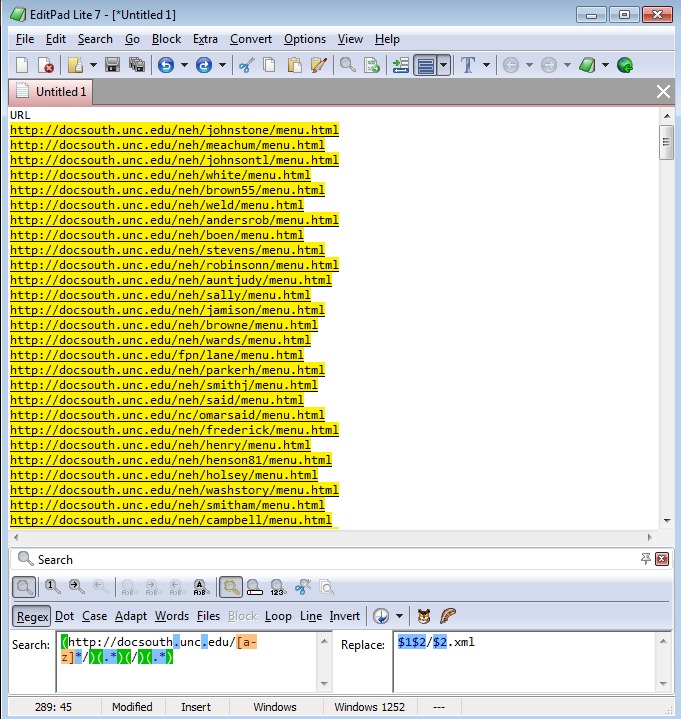
Task: Click the editor vertical scrollbar thumb
Action: tap(666, 142)
